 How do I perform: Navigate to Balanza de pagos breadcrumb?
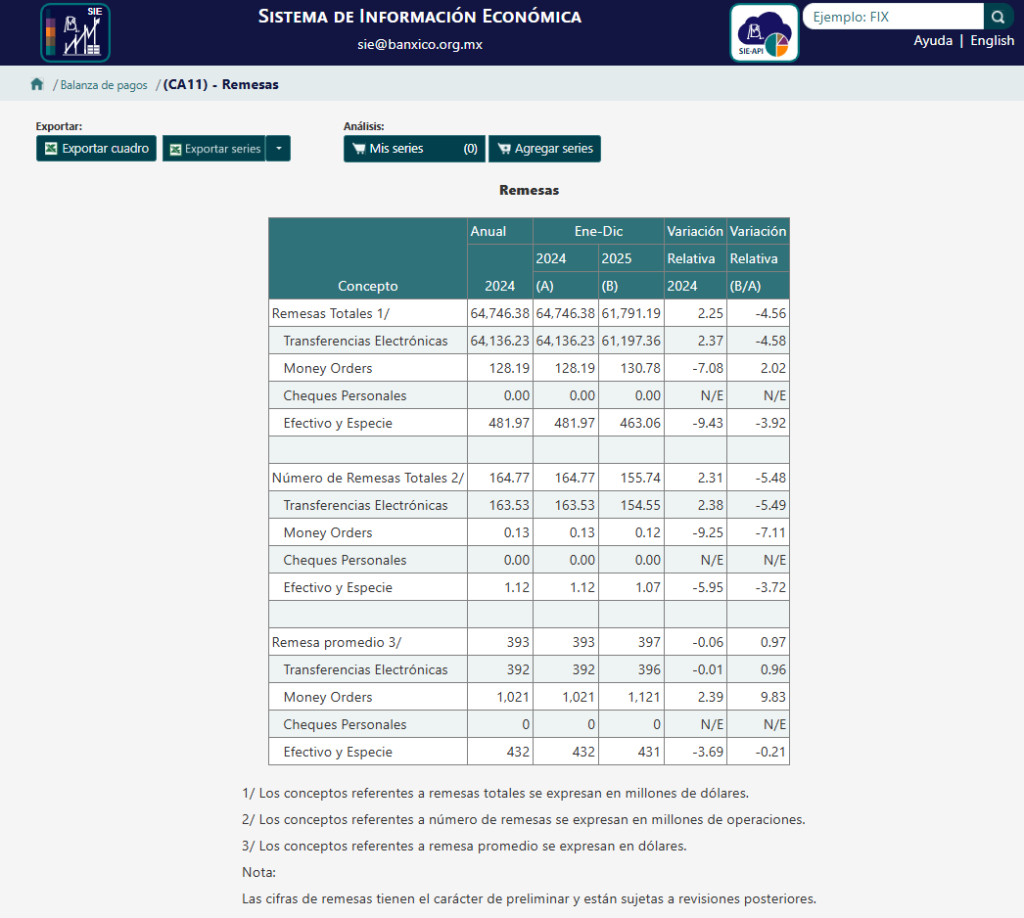coord(103,85)
